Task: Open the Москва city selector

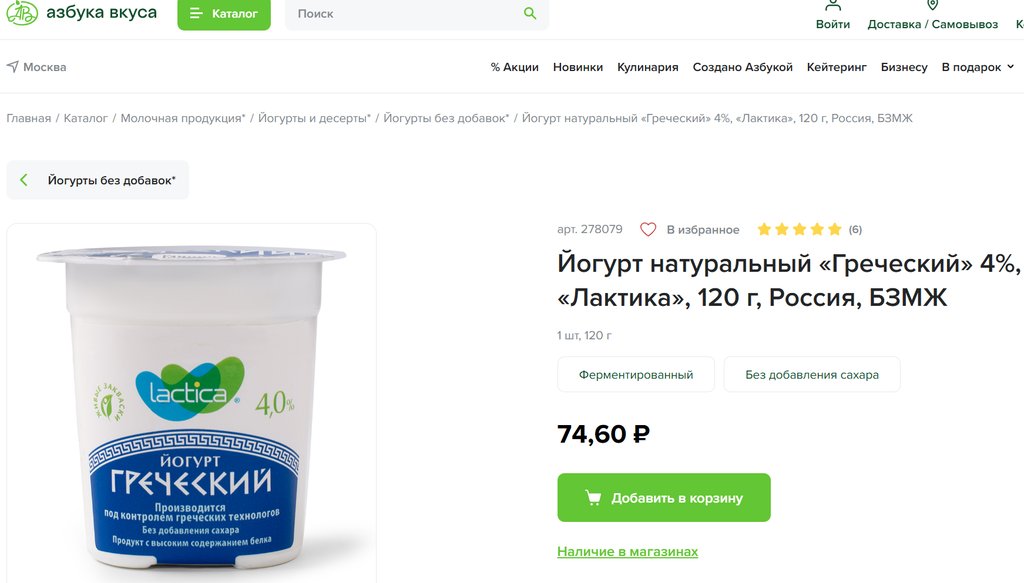Action: point(37,67)
